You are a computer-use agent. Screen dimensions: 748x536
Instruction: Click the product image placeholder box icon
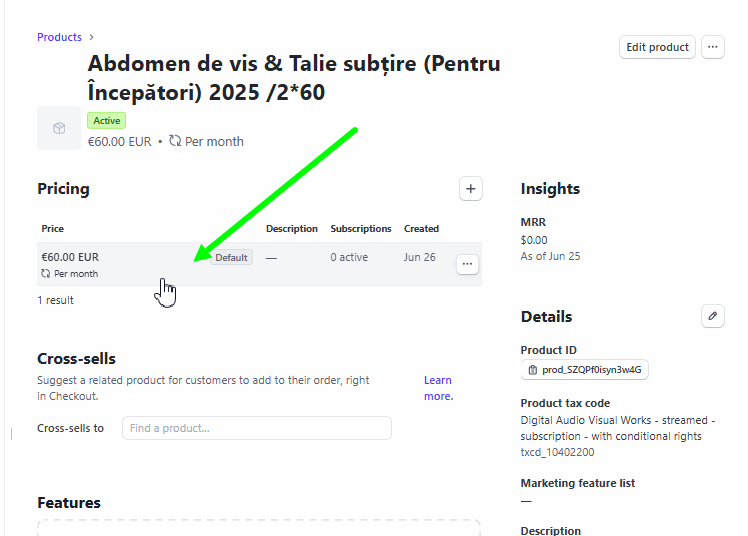point(59,128)
